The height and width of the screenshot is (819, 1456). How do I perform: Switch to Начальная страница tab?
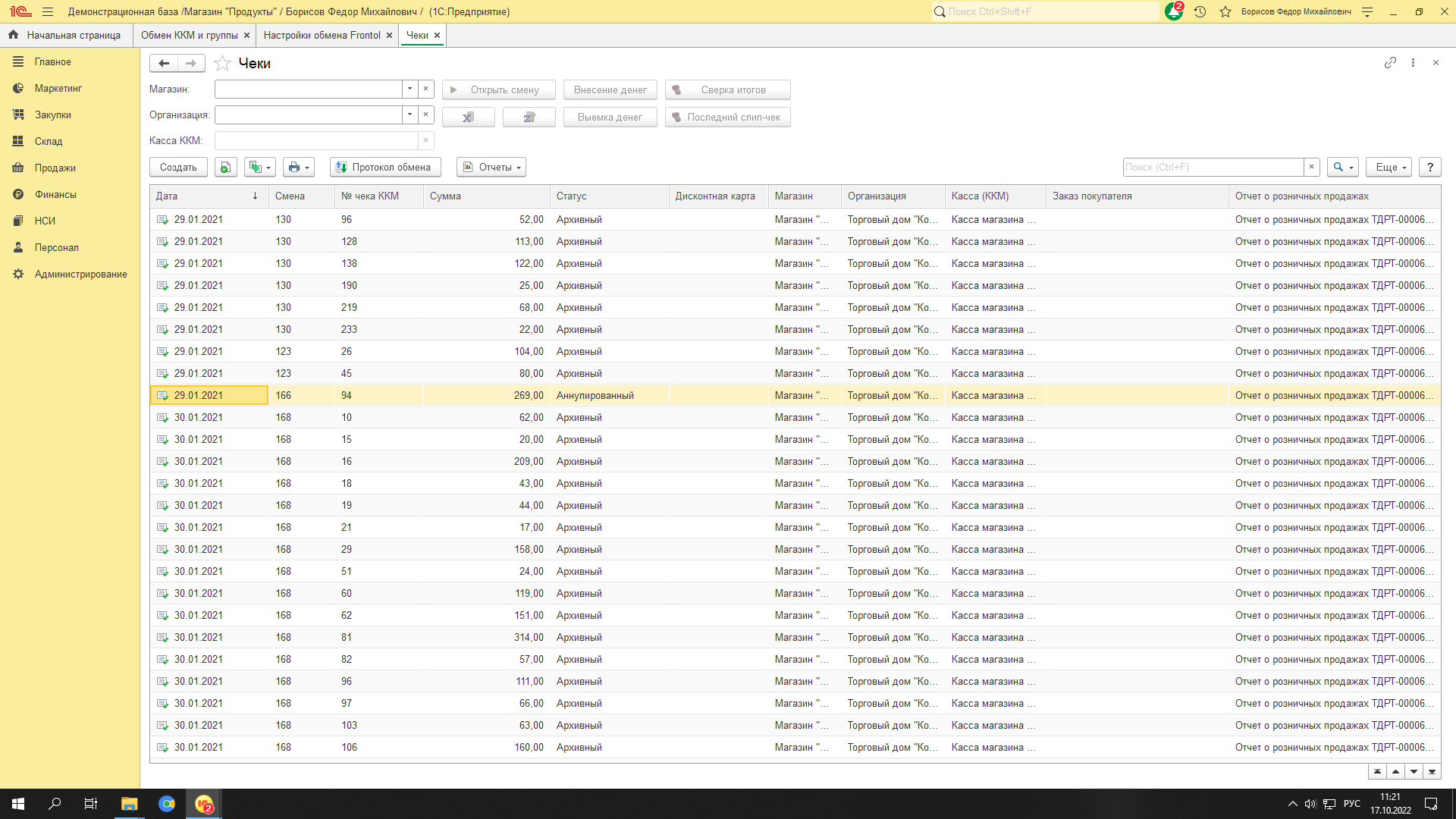click(x=65, y=35)
